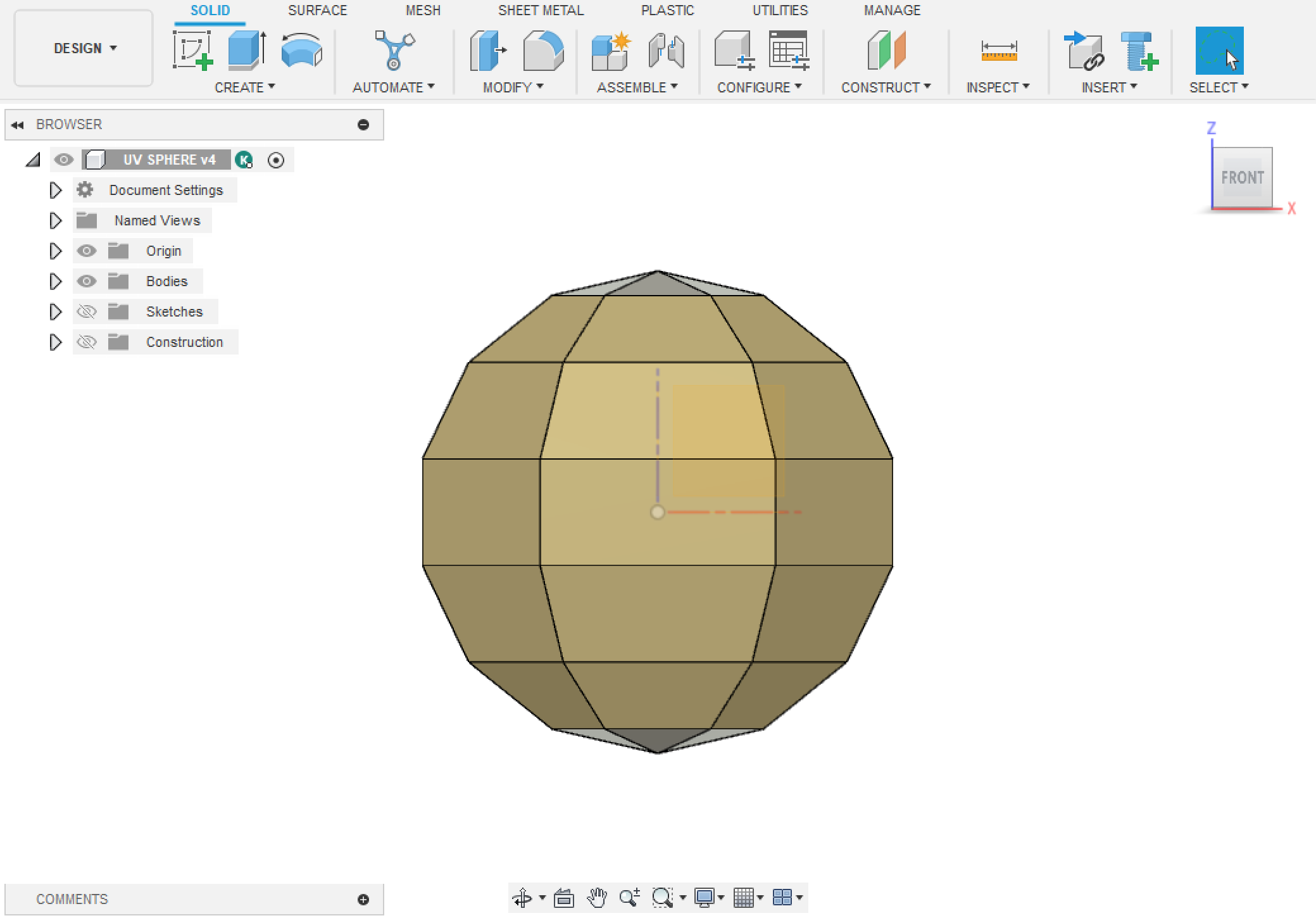The height and width of the screenshot is (918, 1316).
Task: Open the MODIFY dropdown menu
Action: tap(513, 87)
